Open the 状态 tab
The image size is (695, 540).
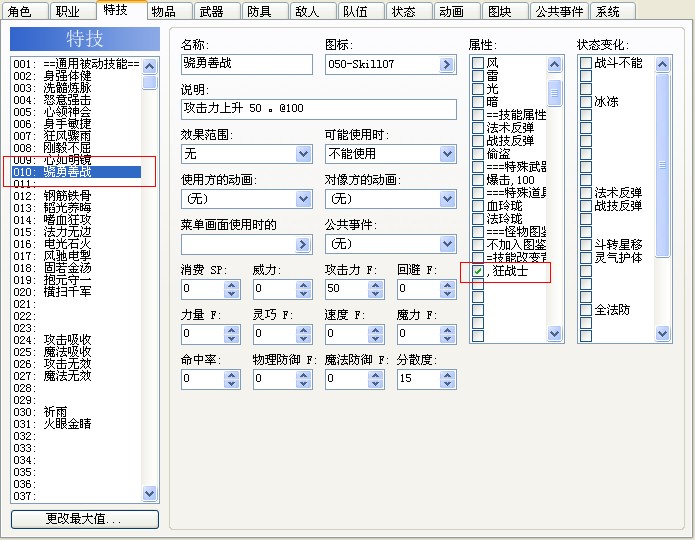[x=409, y=12]
